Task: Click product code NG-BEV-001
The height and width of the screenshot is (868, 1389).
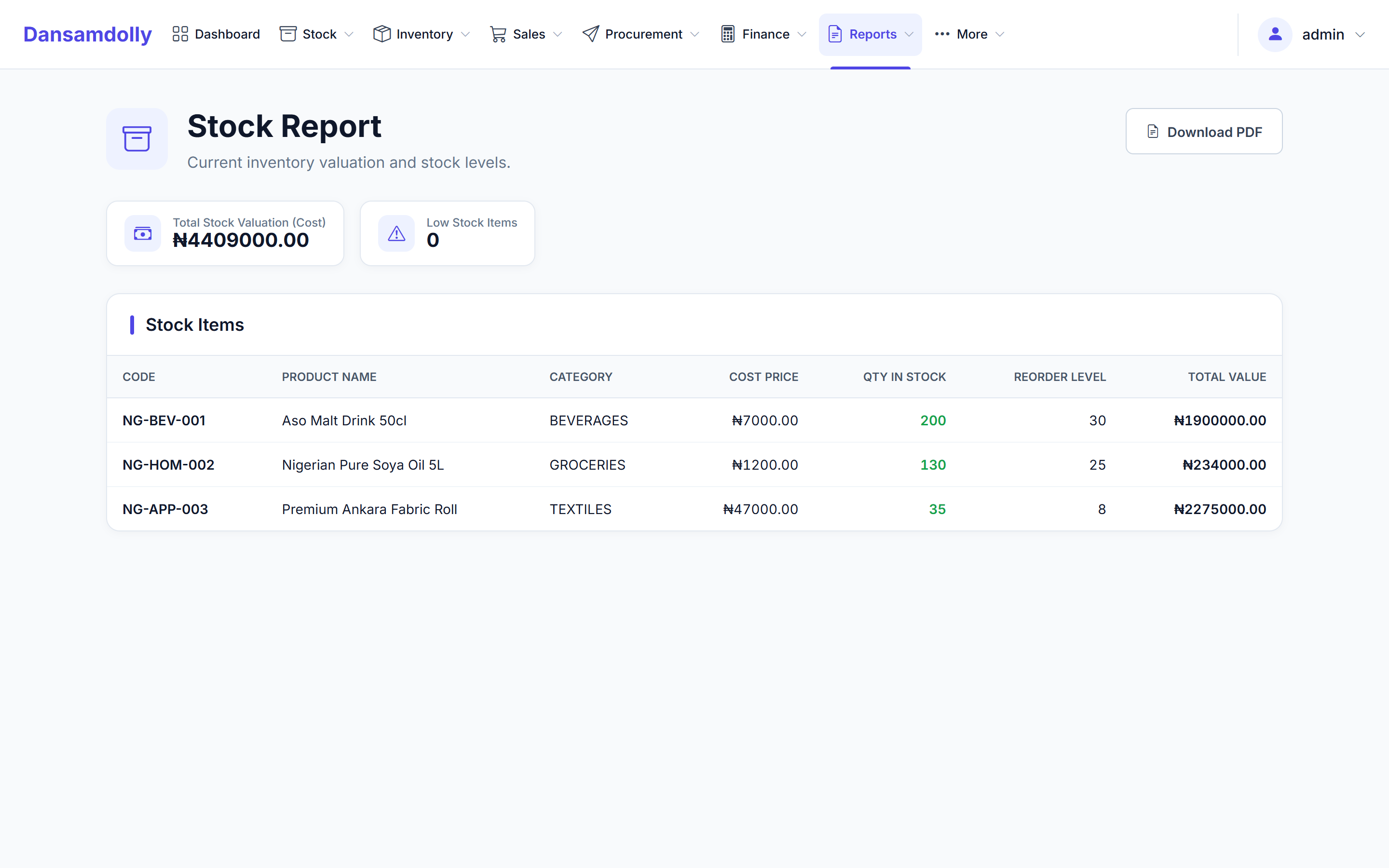Action: pos(164,420)
